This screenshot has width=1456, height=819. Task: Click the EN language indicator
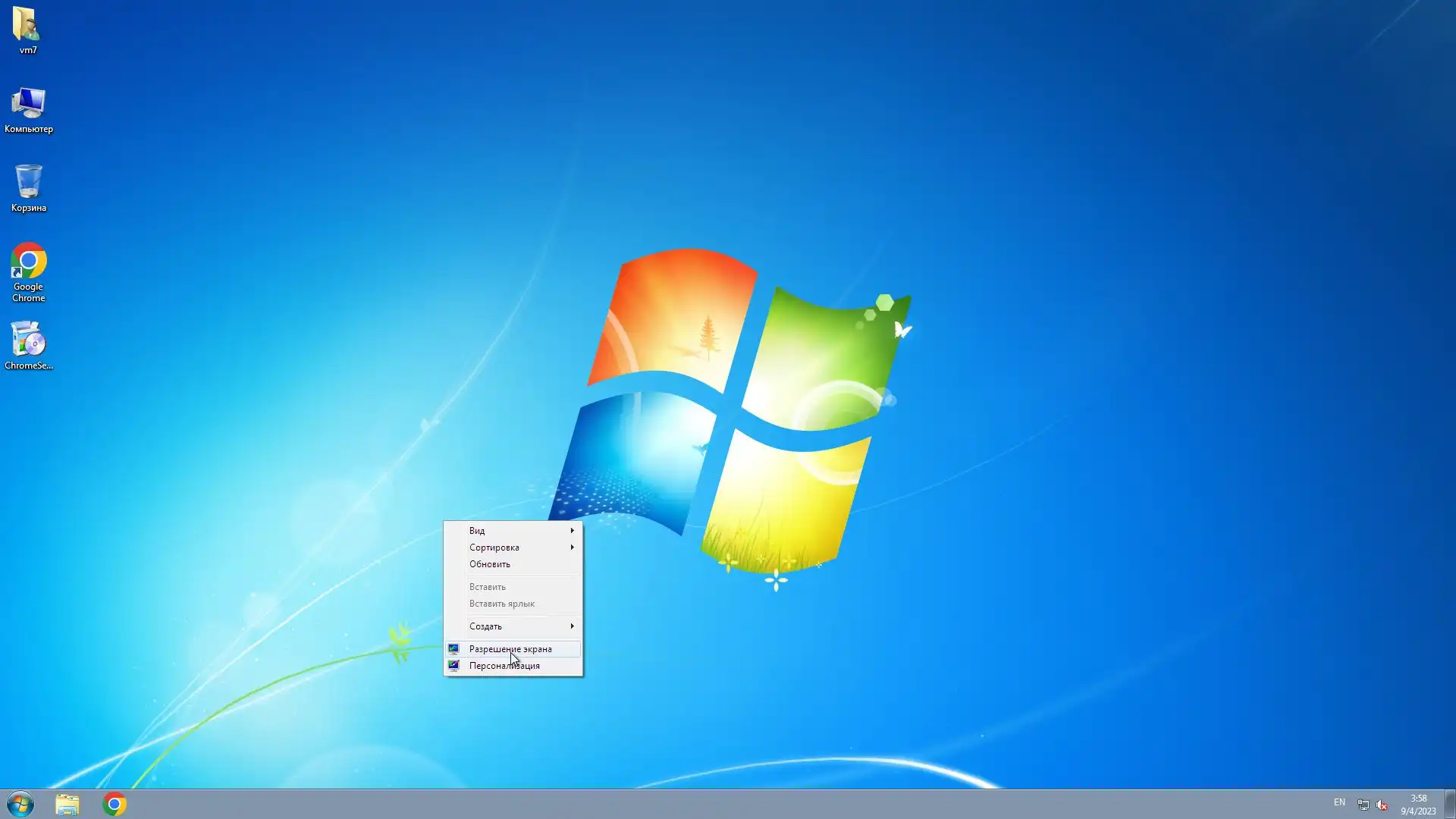tap(1339, 802)
